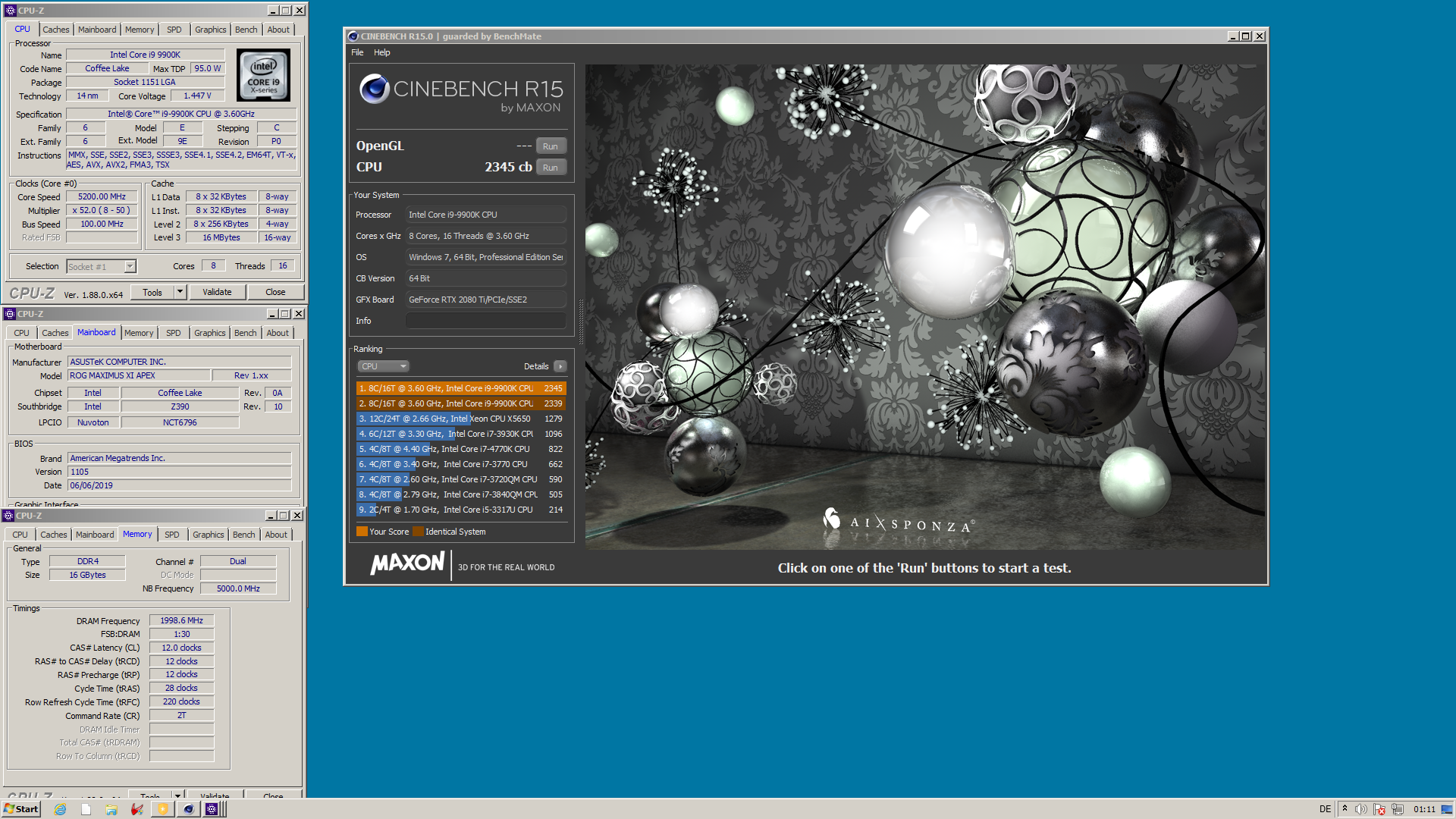1456x819 pixels.
Task: Select About tab in the Mainboard CPU-Z window
Action: click(278, 333)
